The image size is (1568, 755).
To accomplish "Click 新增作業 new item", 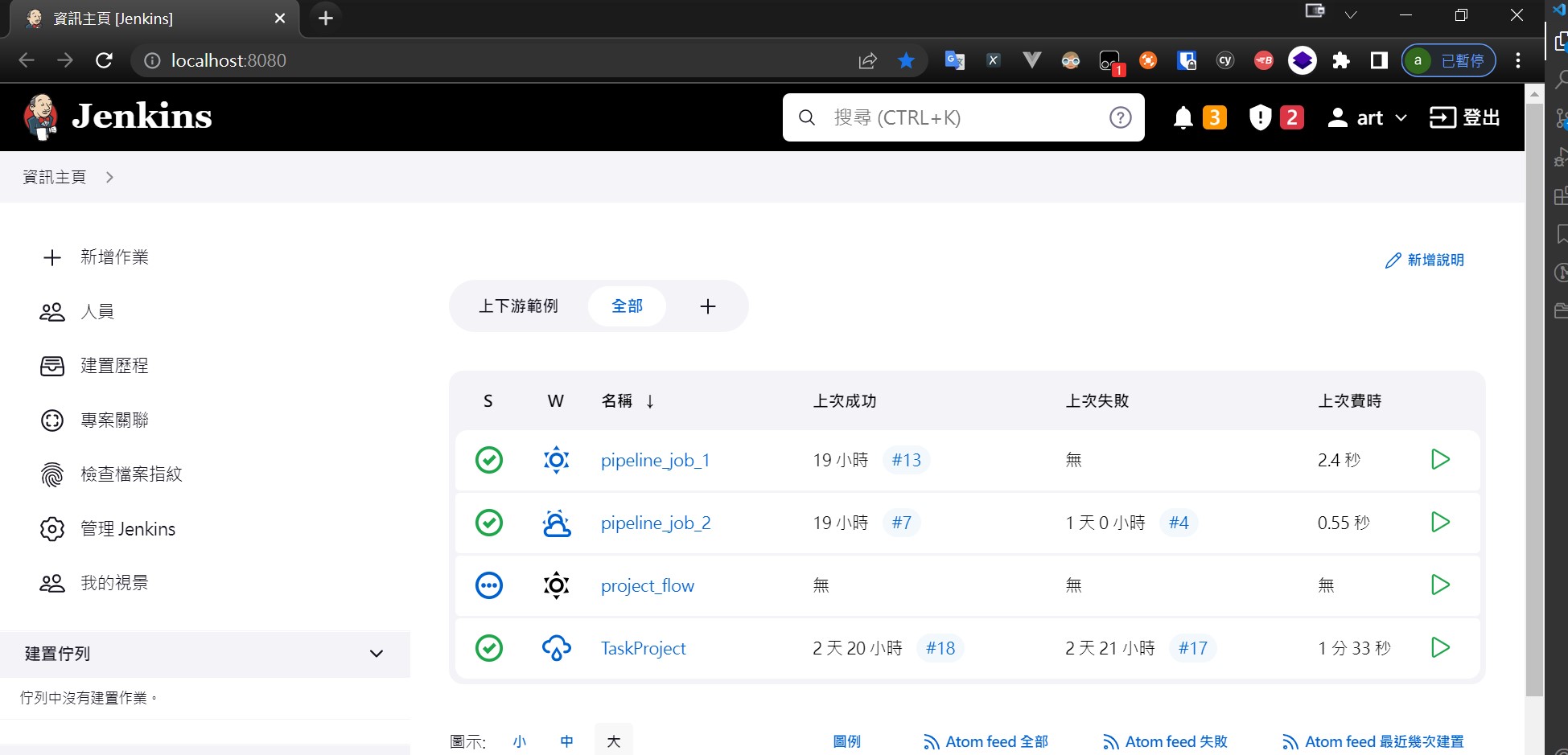I will pyautogui.click(x=95, y=257).
